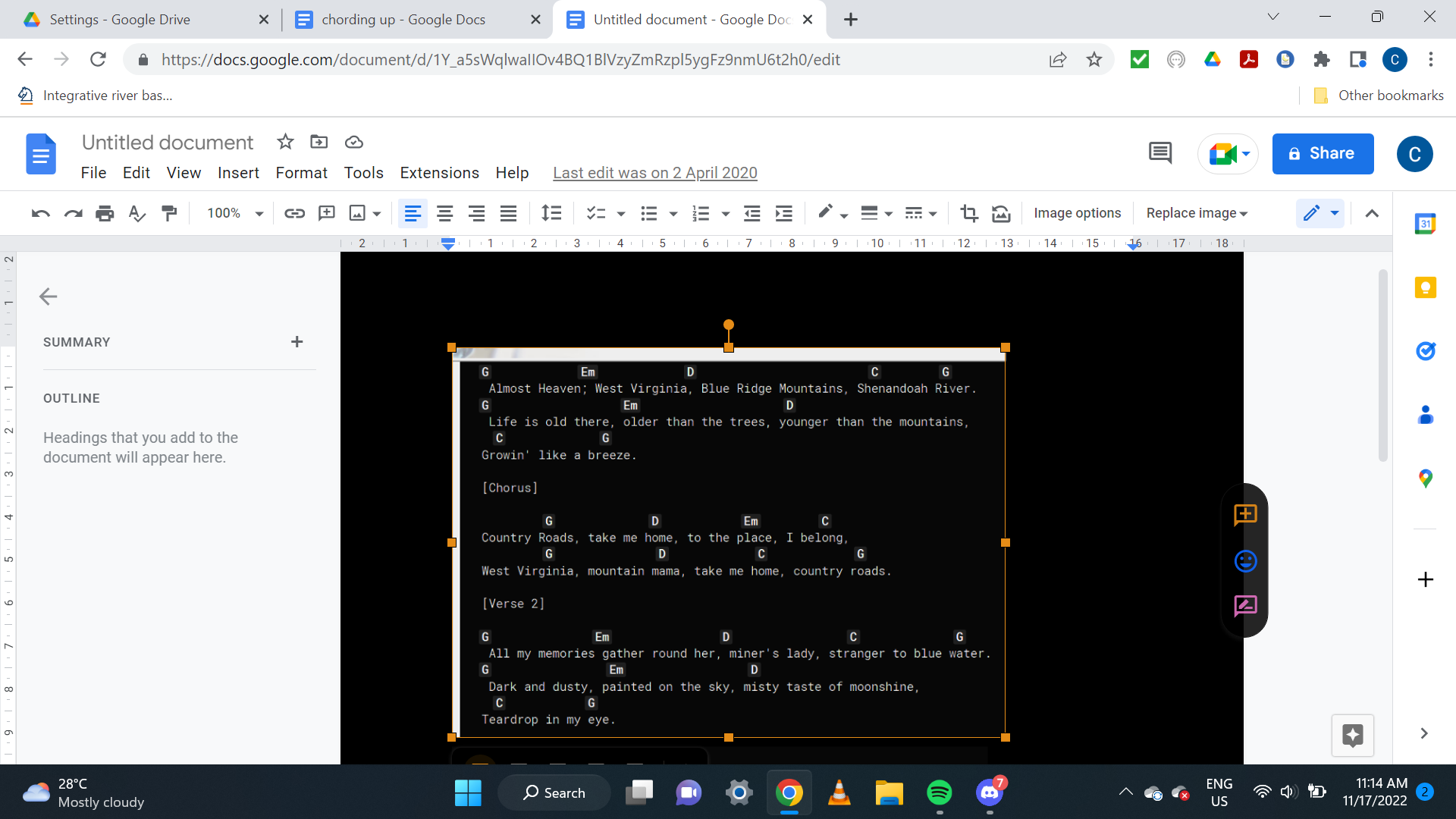The height and width of the screenshot is (819, 1456).
Task: Open Last edit was on 2 April 2020 link
Action: click(654, 173)
